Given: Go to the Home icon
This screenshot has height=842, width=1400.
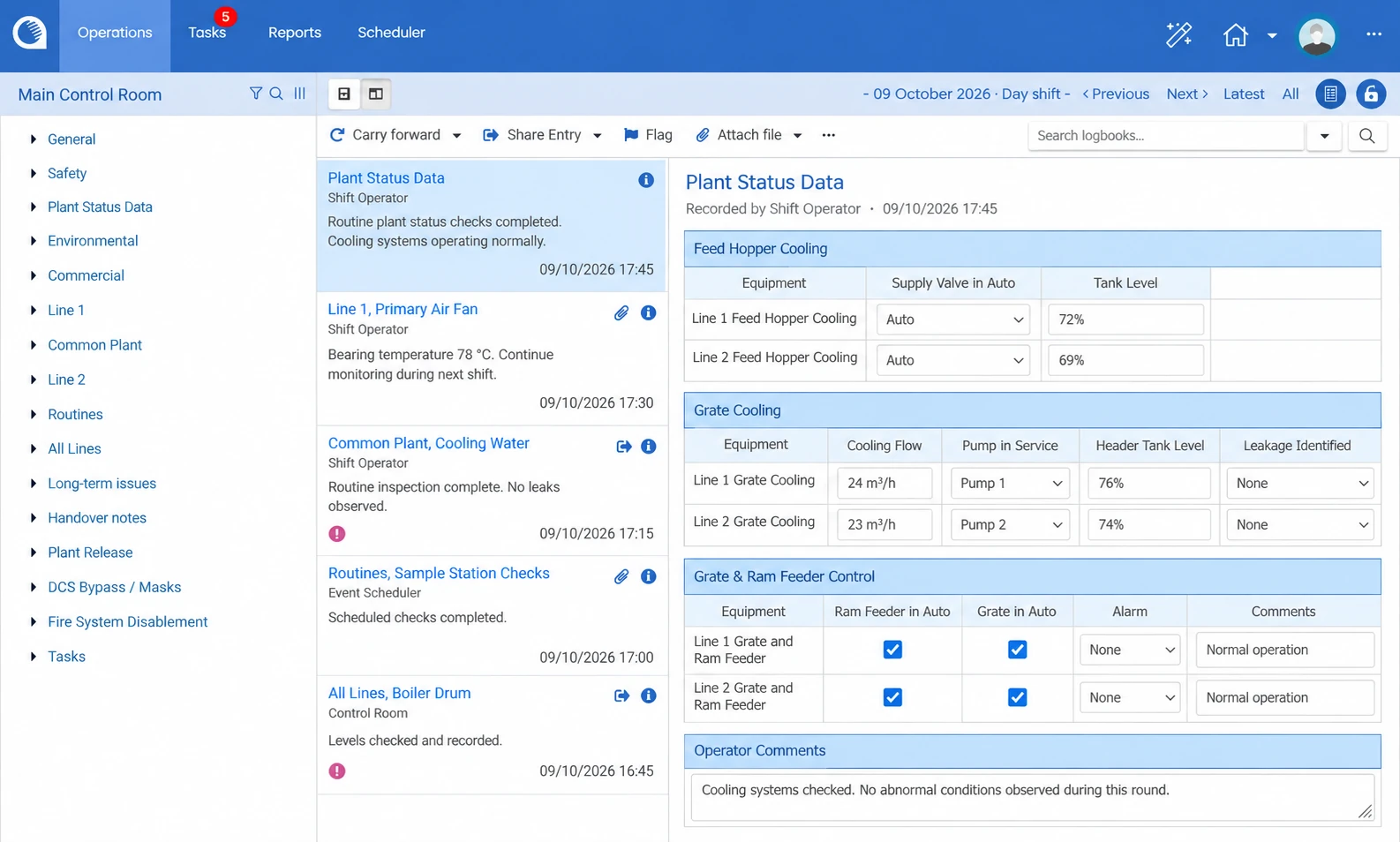Looking at the screenshot, I should [1235, 34].
